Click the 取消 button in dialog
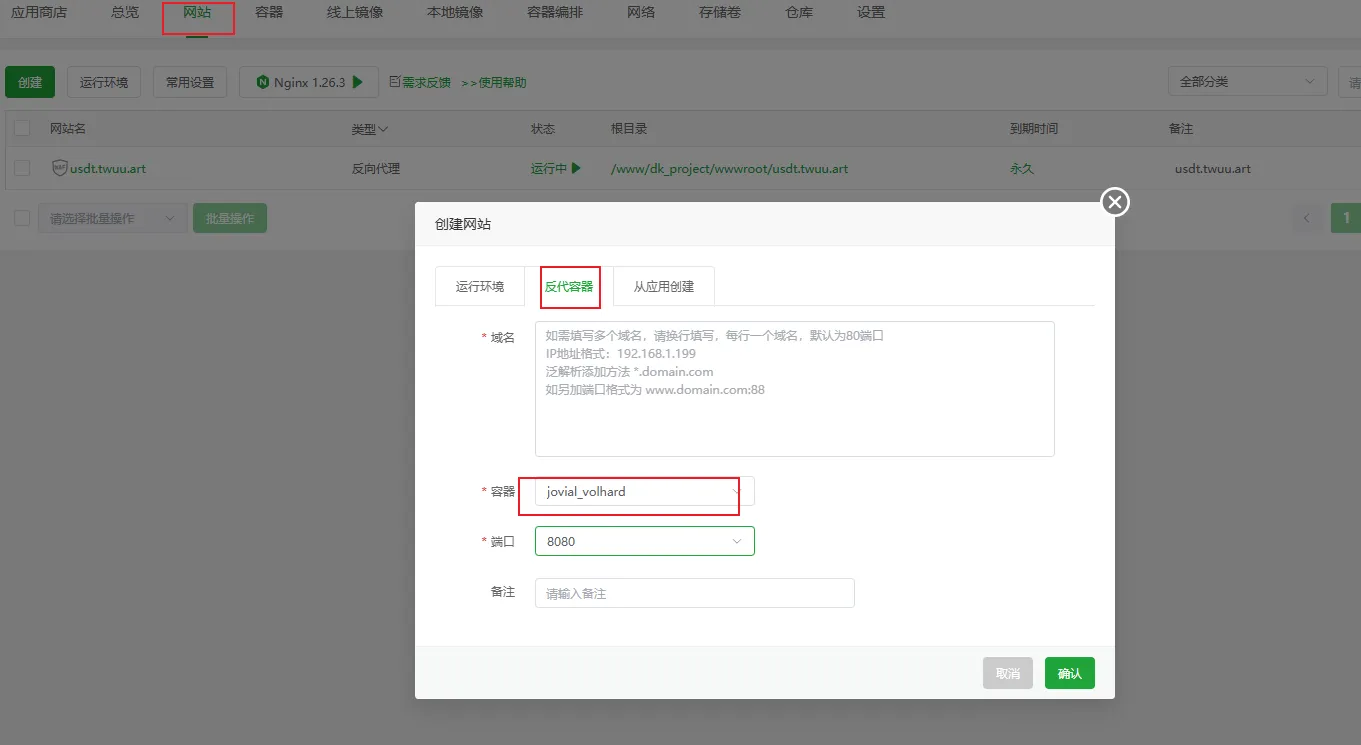 (x=1007, y=673)
